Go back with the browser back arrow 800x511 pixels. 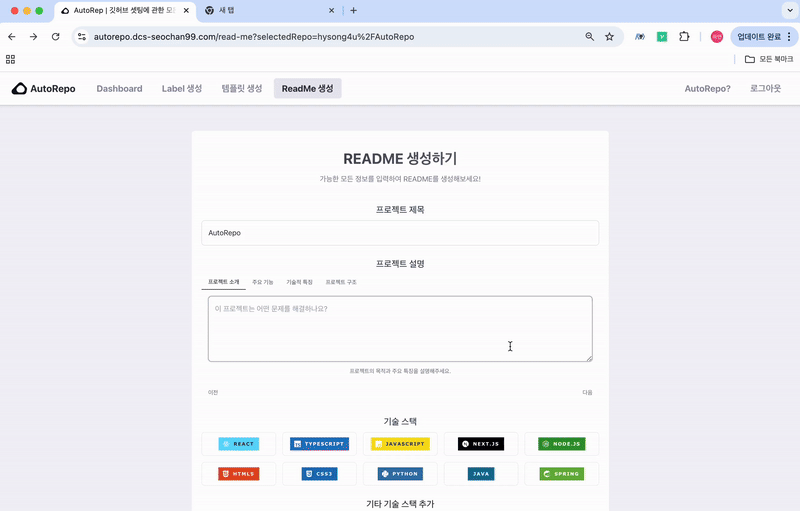click(12, 37)
